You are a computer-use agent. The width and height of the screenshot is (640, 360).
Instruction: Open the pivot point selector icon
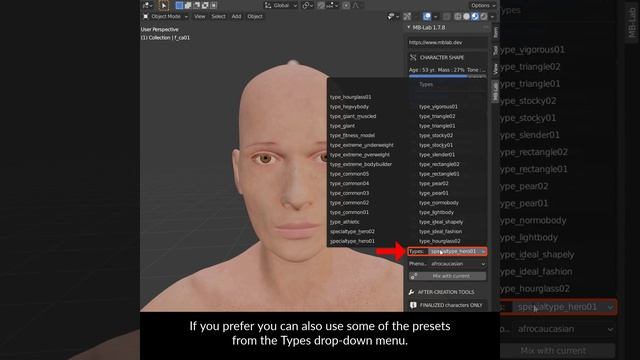pos(307,5)
